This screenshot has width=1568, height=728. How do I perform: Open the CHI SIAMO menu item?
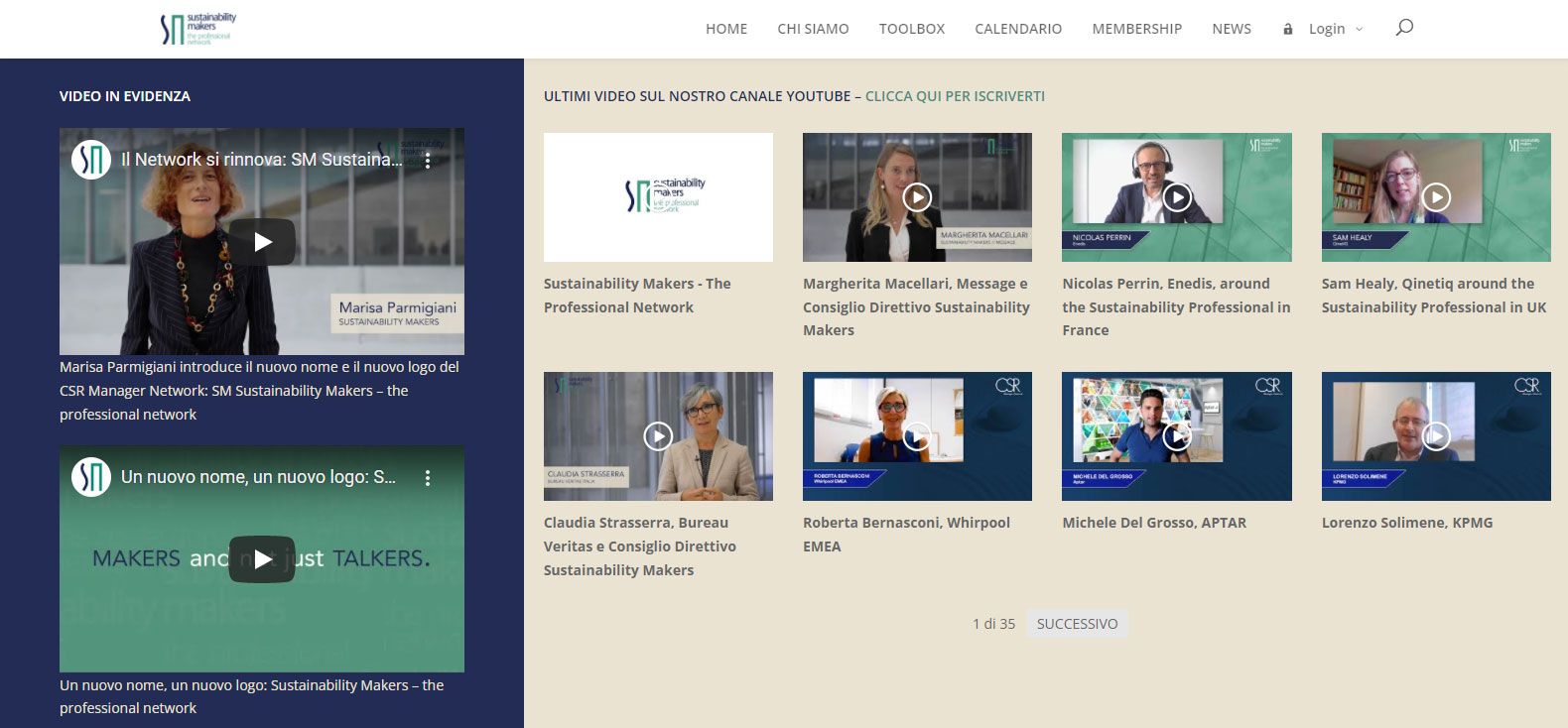click(813, 29)
